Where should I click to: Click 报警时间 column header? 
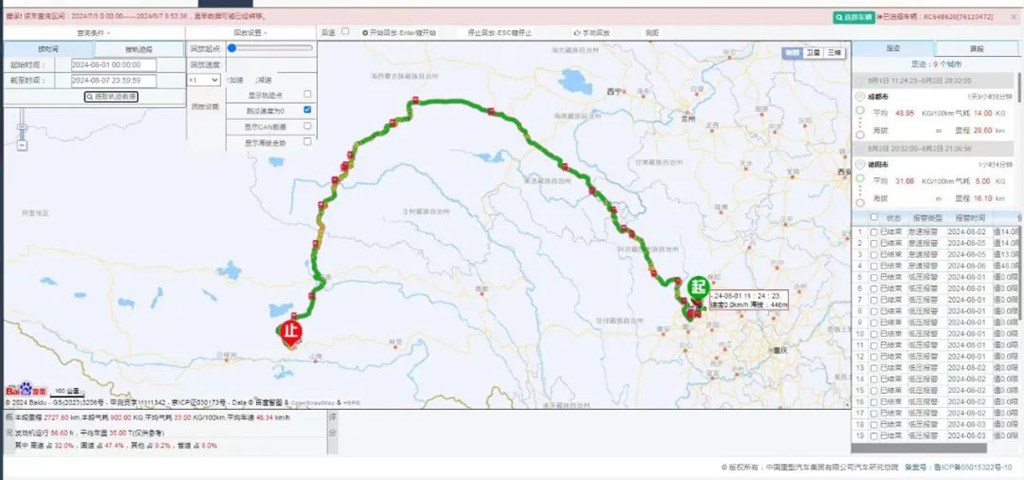coord(968,217)
